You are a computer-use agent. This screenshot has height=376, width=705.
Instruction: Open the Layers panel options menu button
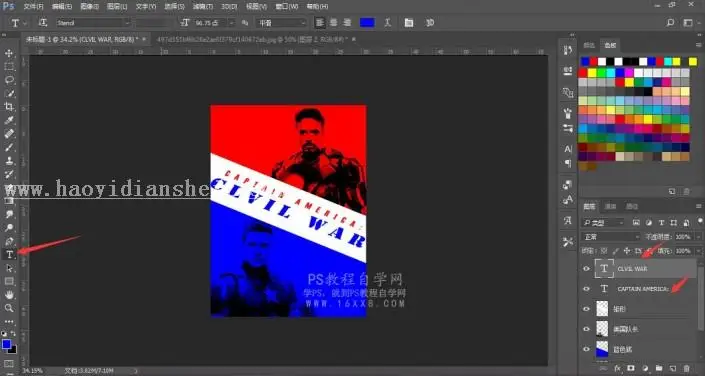click(699, 206)
